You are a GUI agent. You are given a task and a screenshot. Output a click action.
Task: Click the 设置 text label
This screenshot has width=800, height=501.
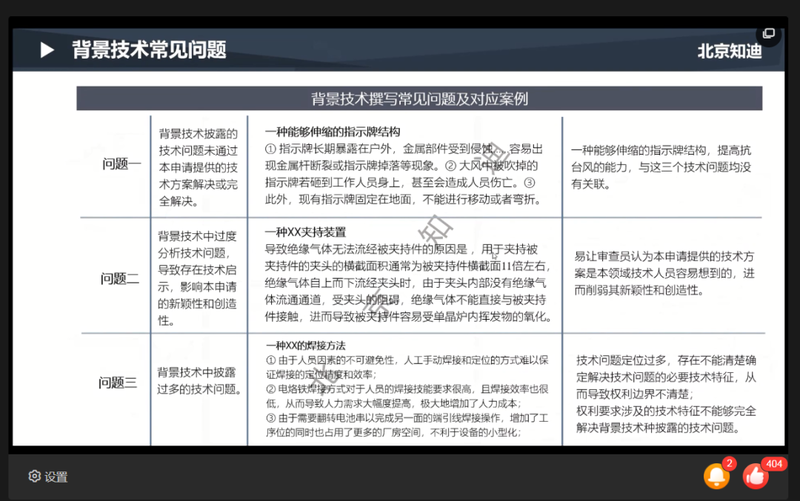coord(56,477)
